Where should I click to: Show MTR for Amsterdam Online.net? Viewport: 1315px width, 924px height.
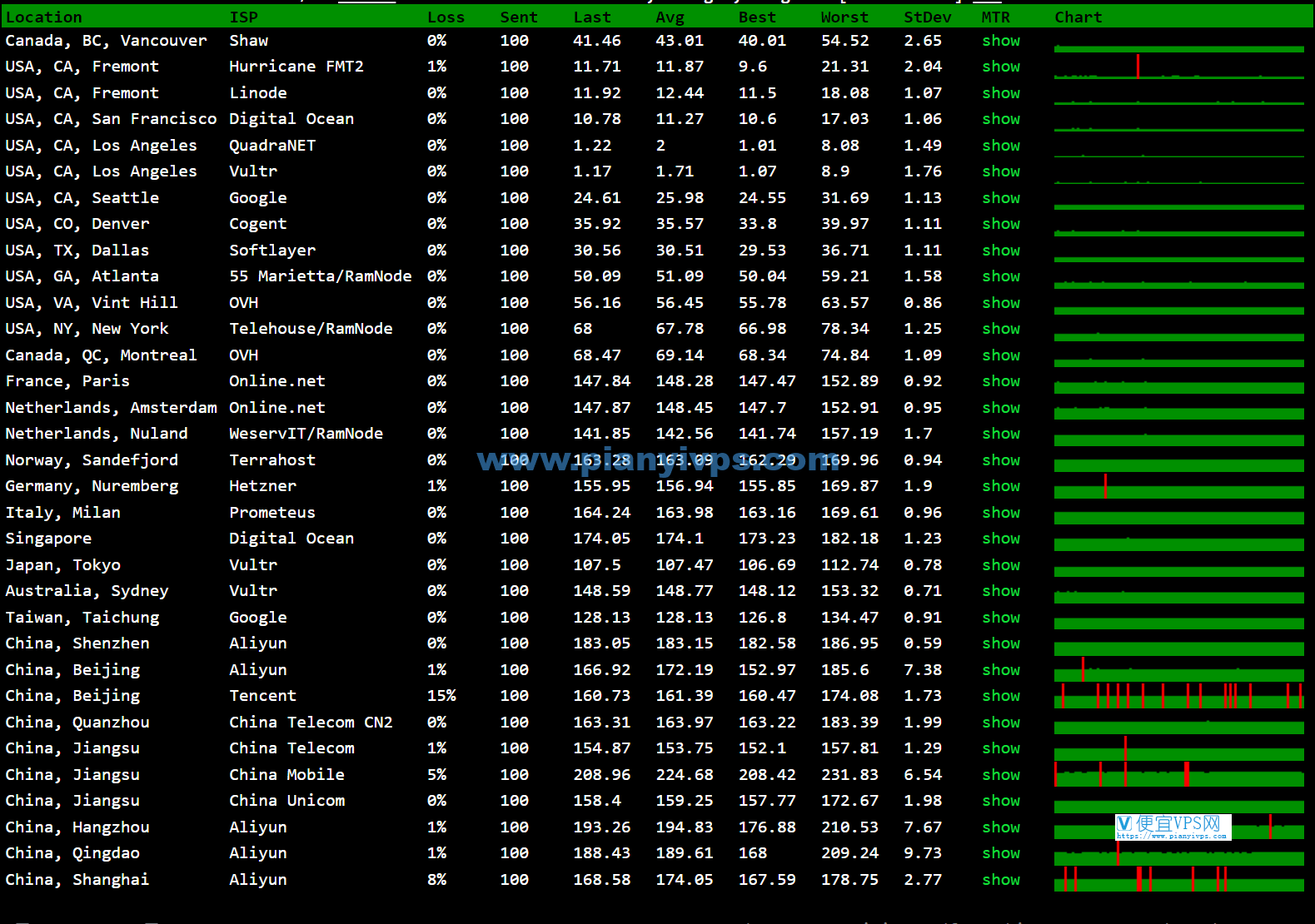tap(1000, 408)
